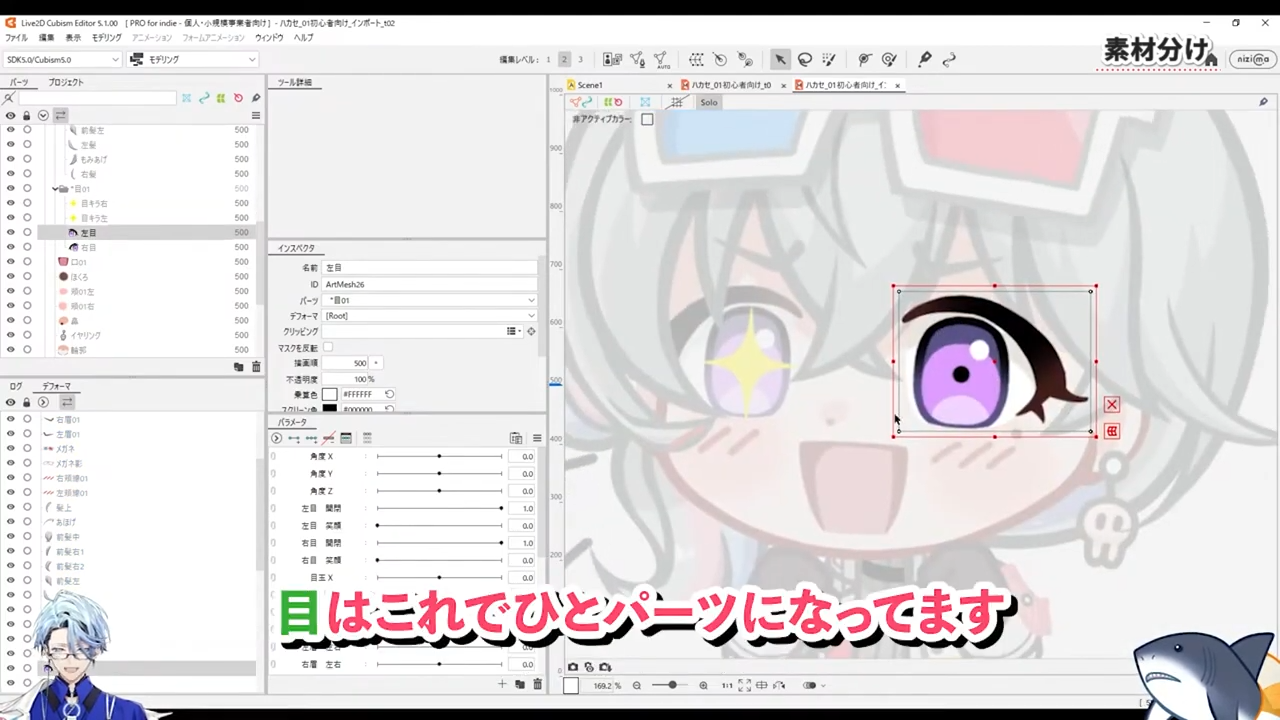Set editing level to 3
1280x720 pixels.
point(580,59)
